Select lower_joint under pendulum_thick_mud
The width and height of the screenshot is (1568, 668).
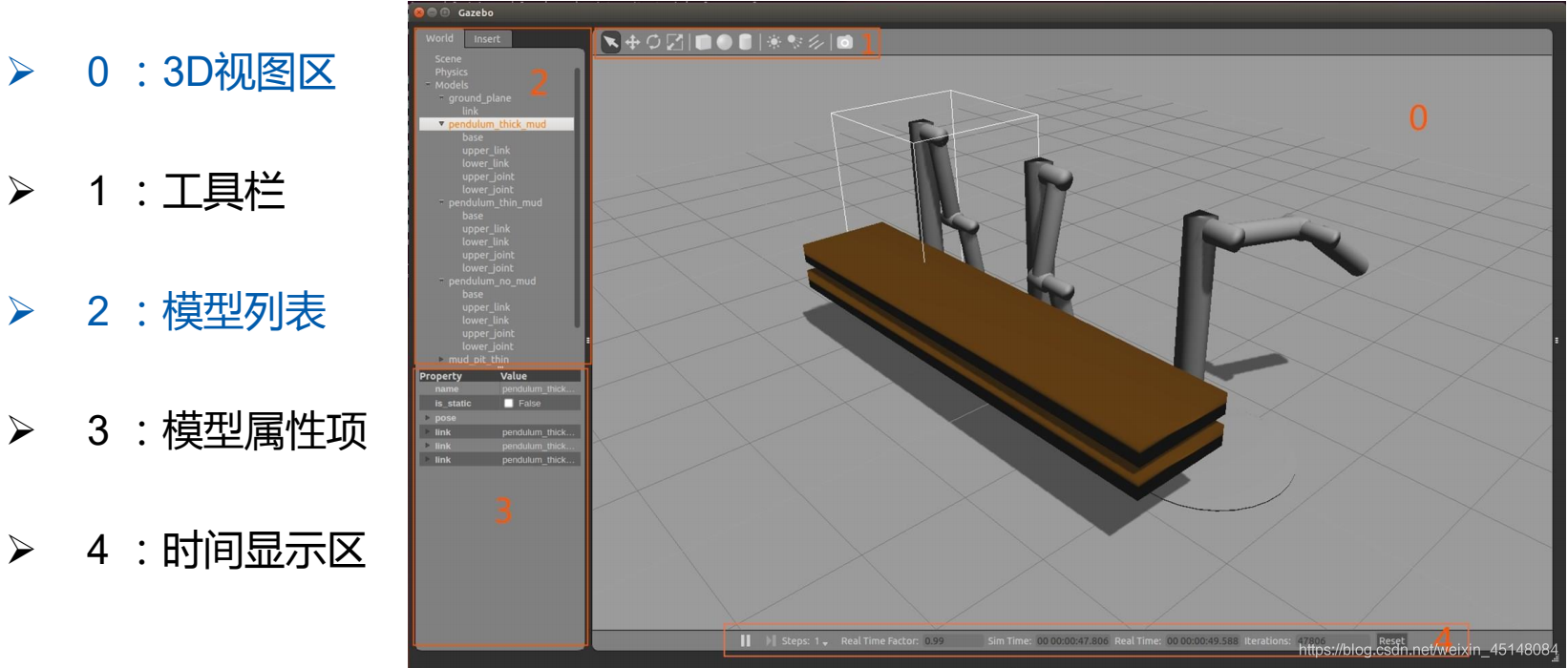tap(488, 190)
